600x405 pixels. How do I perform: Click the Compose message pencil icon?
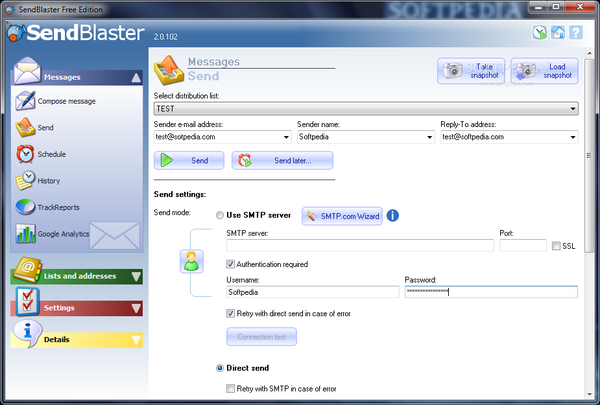25,100
